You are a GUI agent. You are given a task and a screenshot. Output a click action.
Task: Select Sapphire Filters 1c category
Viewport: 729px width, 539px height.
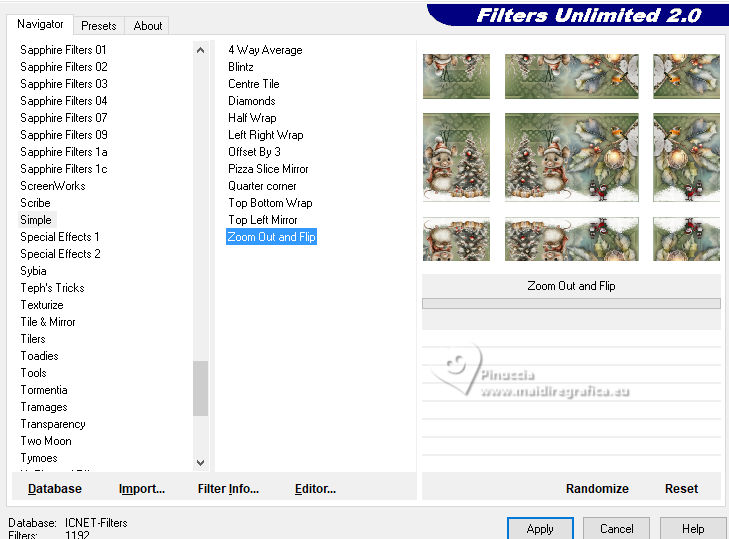64,169
